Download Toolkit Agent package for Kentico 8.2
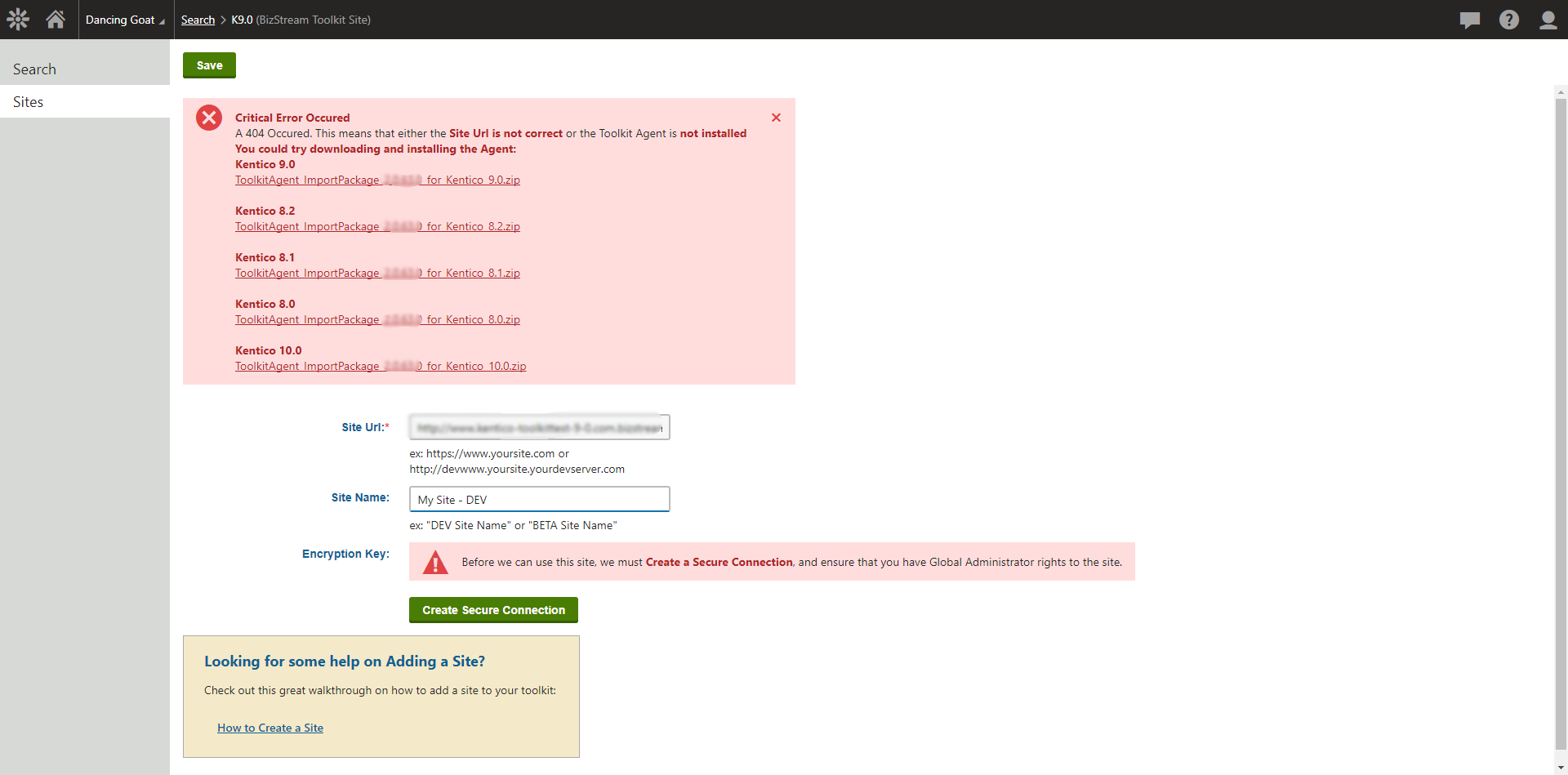Screen dimensions: 1568x775 [377, 226]
